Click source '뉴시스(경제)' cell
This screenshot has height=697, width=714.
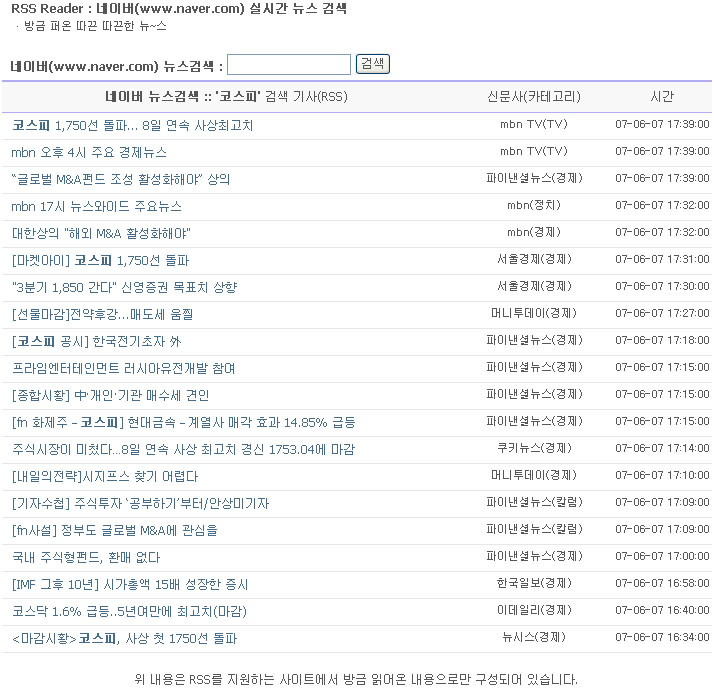[534, 637]
